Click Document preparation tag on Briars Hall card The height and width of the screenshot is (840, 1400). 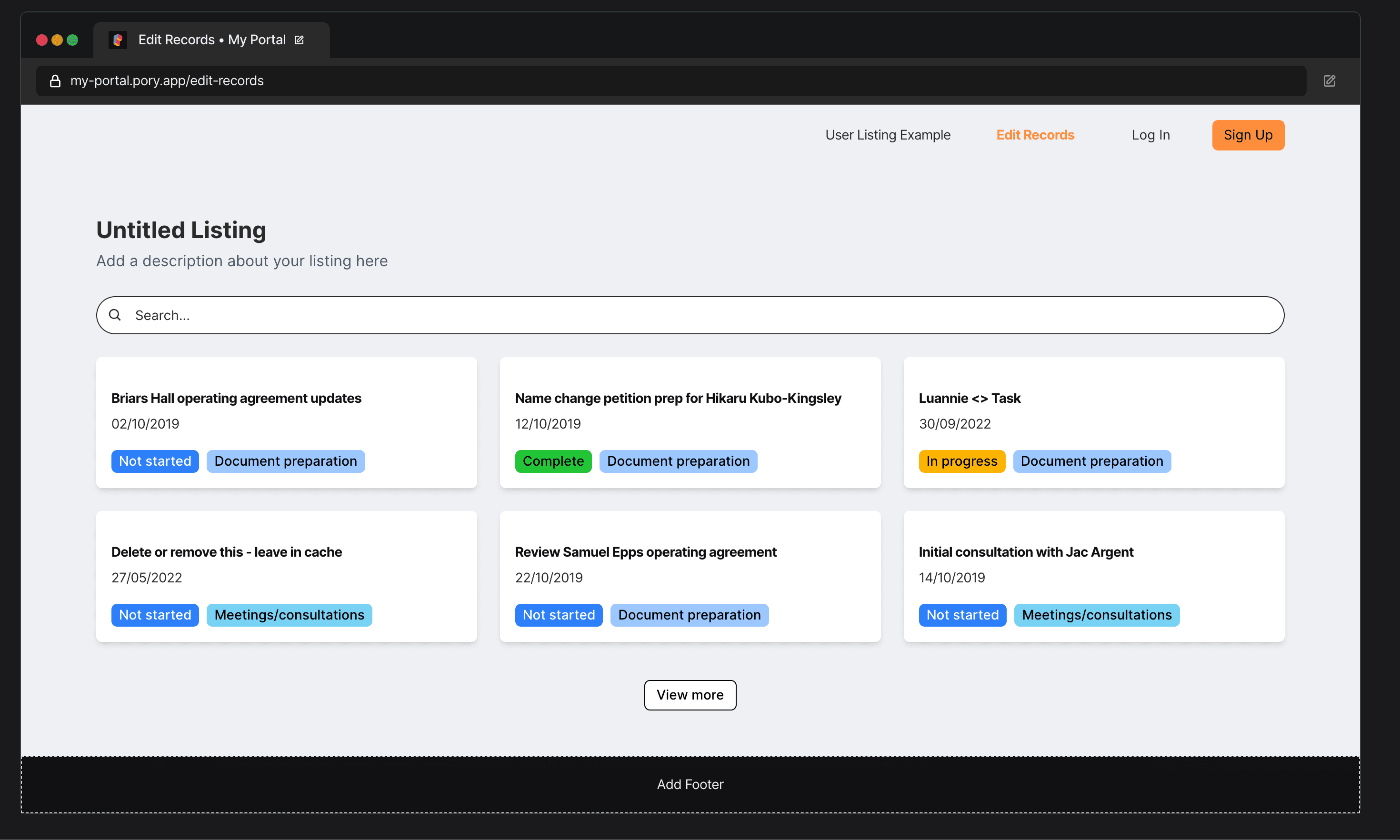(x=286, y=461)
